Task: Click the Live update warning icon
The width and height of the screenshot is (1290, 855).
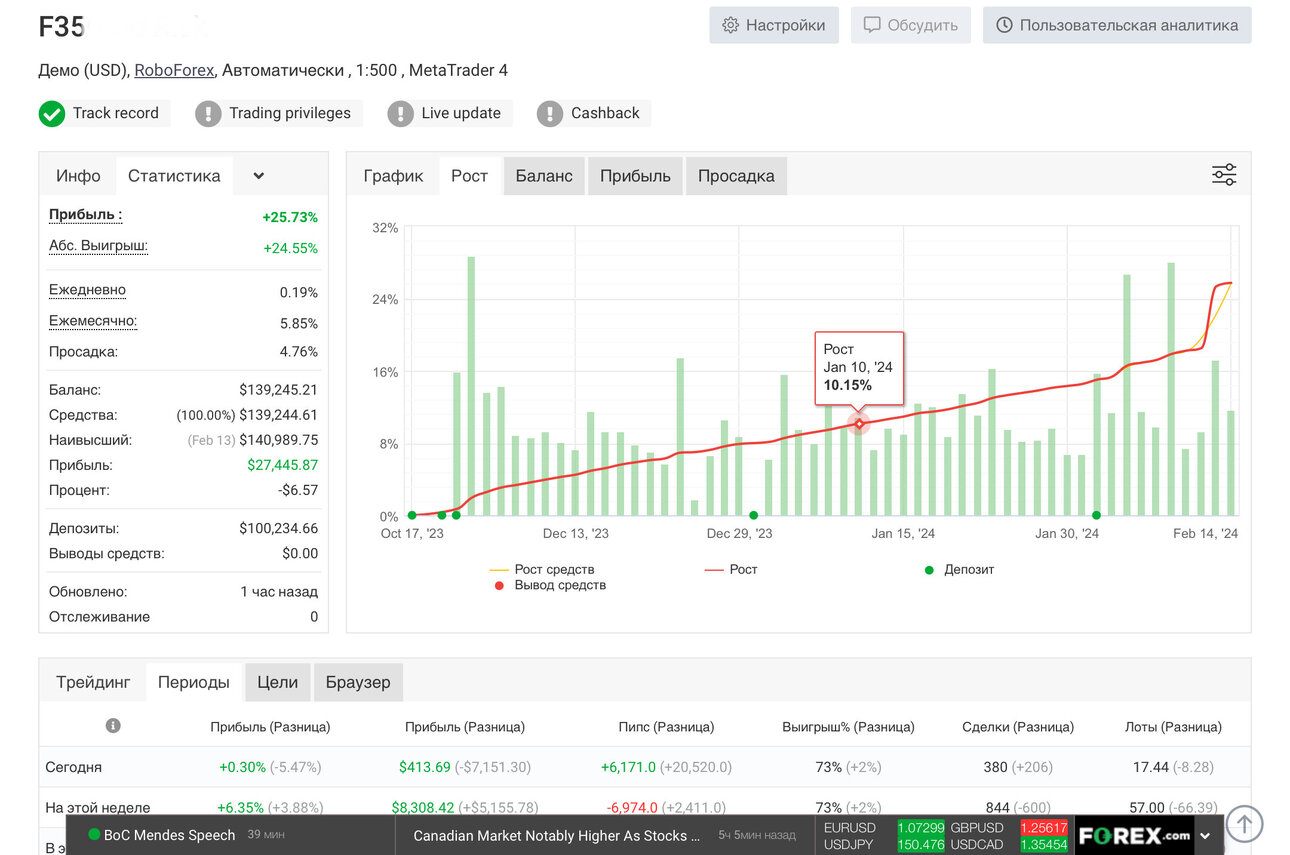Action: 400,114
